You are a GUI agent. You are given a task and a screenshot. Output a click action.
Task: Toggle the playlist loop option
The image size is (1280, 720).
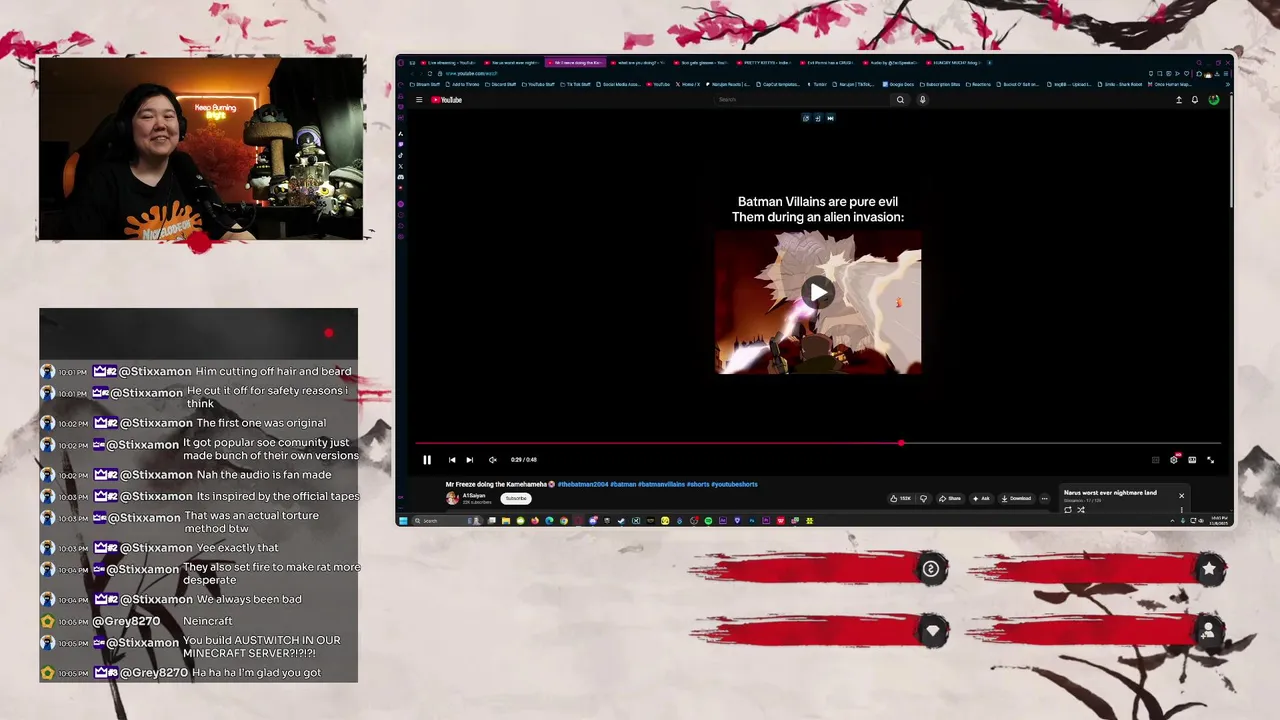point(1067,510)
